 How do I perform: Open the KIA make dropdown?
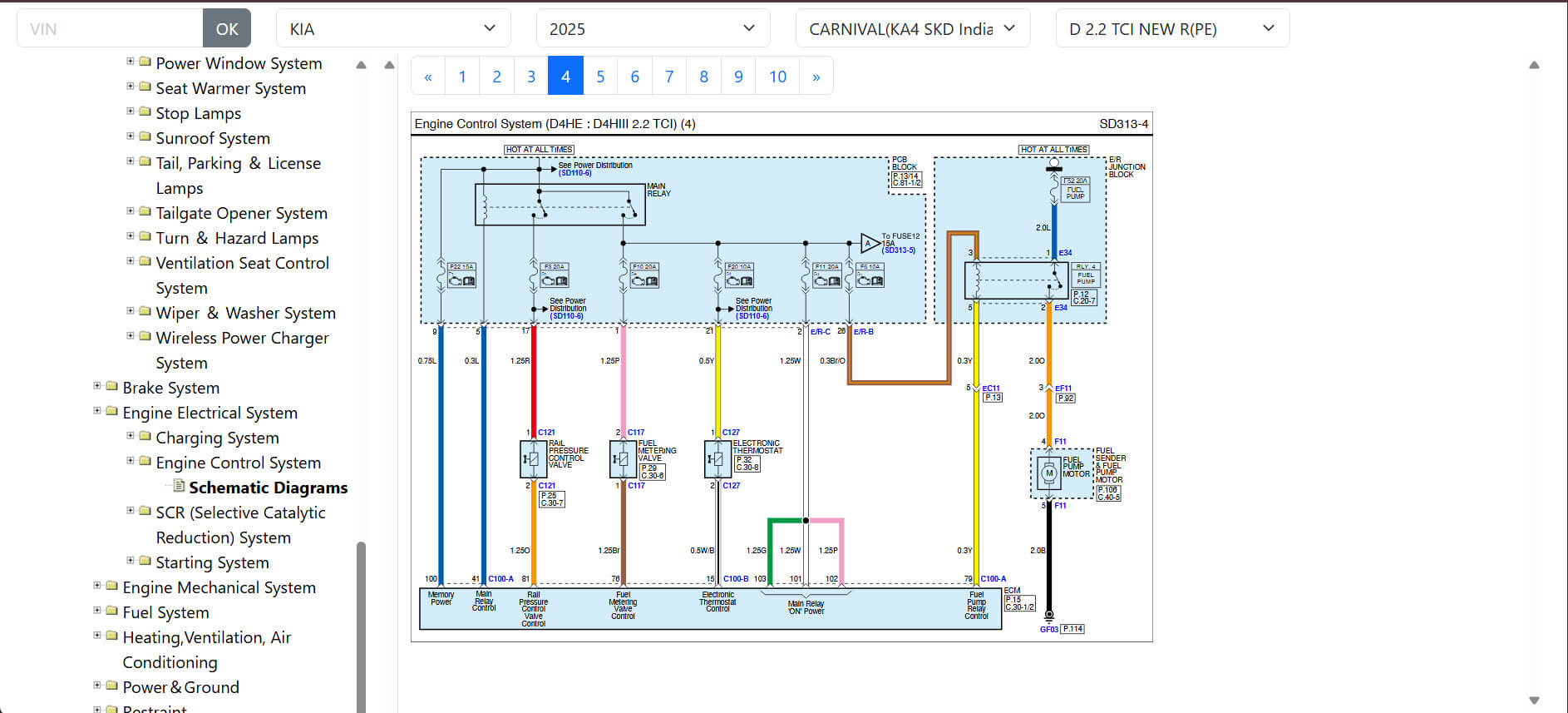click(392, 29)
